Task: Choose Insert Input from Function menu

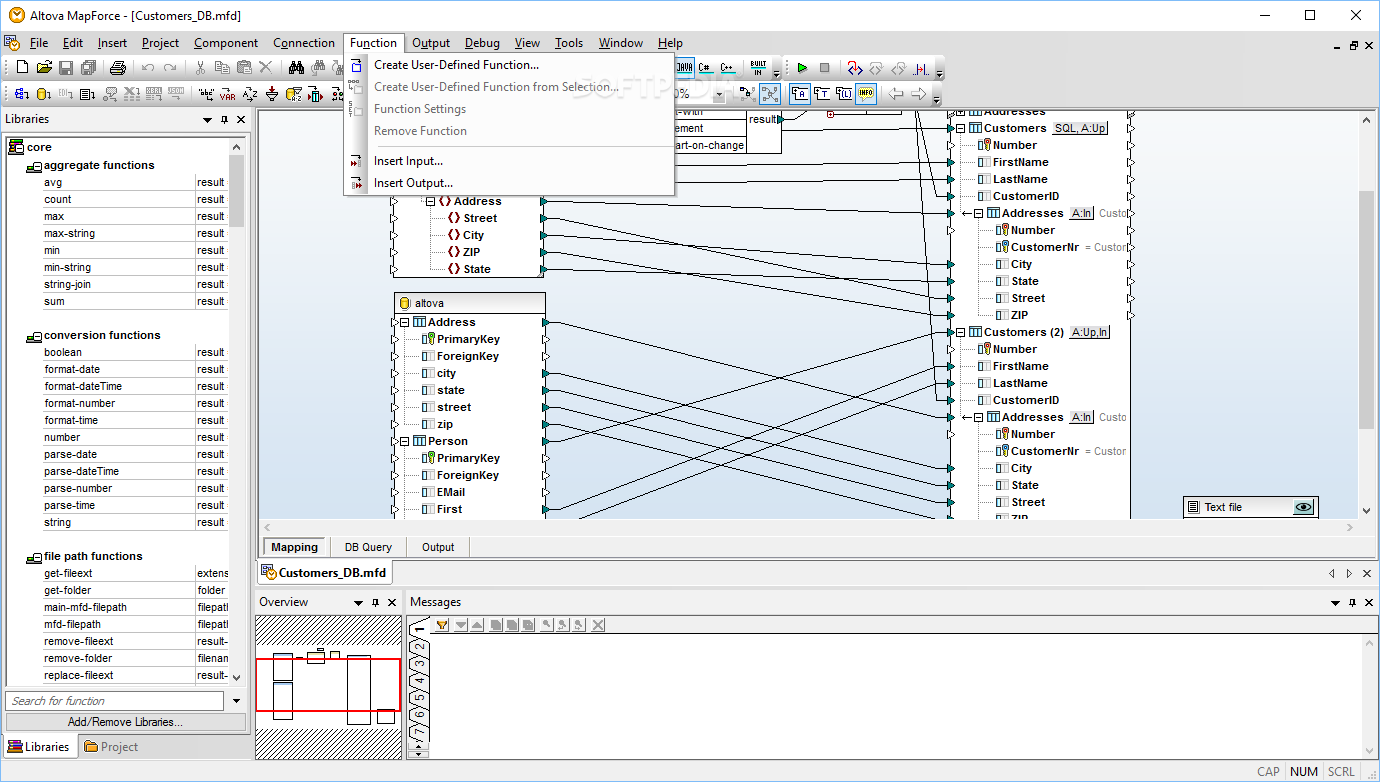Action: 408,161
